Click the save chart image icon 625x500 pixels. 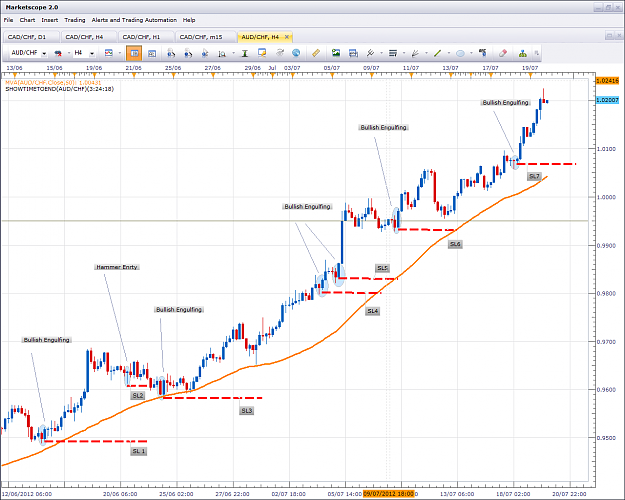pyautogui.click(x=336, y=53)
